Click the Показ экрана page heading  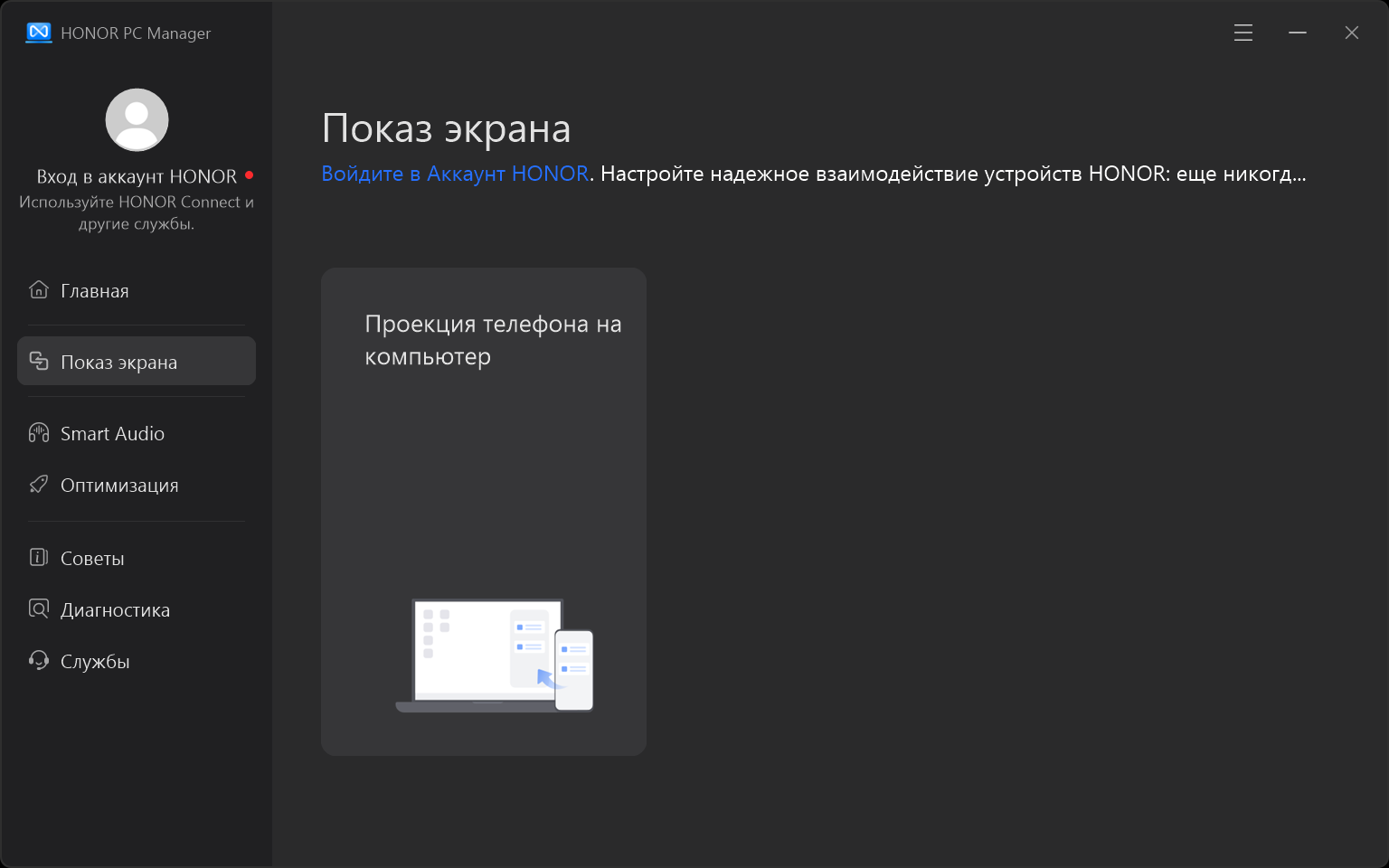[x=446, y=128]
